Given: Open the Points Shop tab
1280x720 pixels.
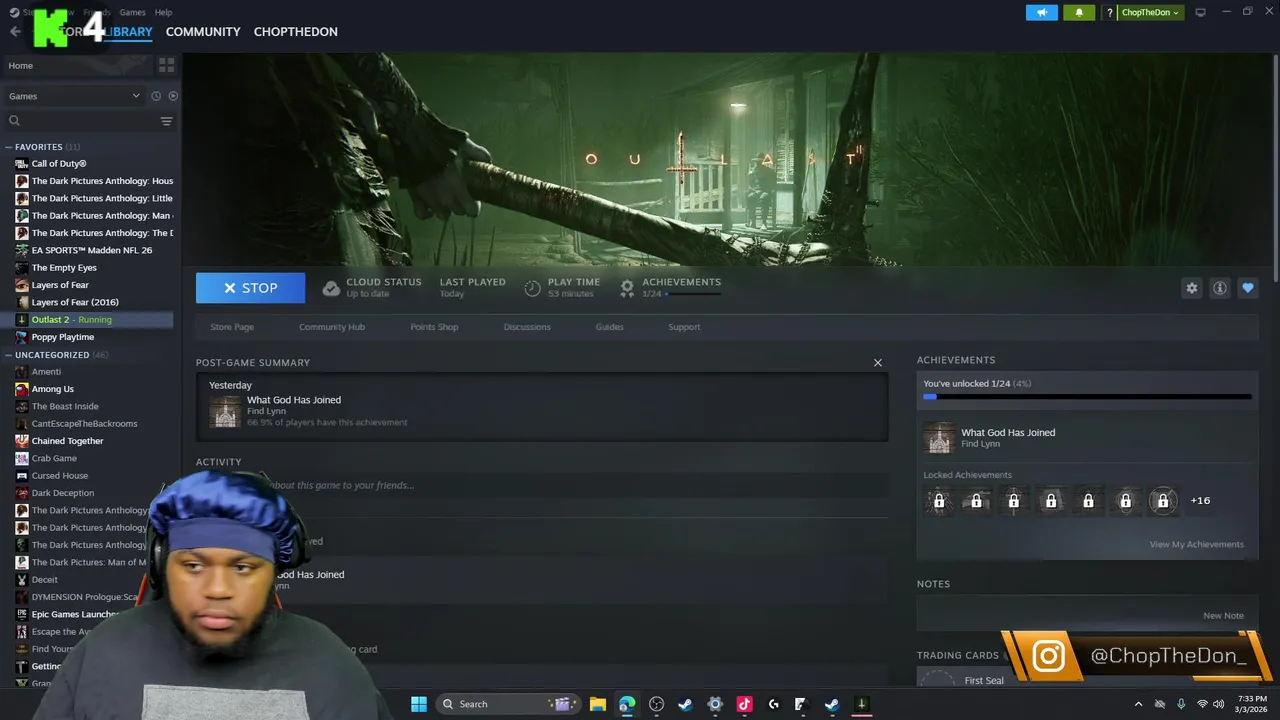Looking at the screenshot, I should tap(434, 327).
